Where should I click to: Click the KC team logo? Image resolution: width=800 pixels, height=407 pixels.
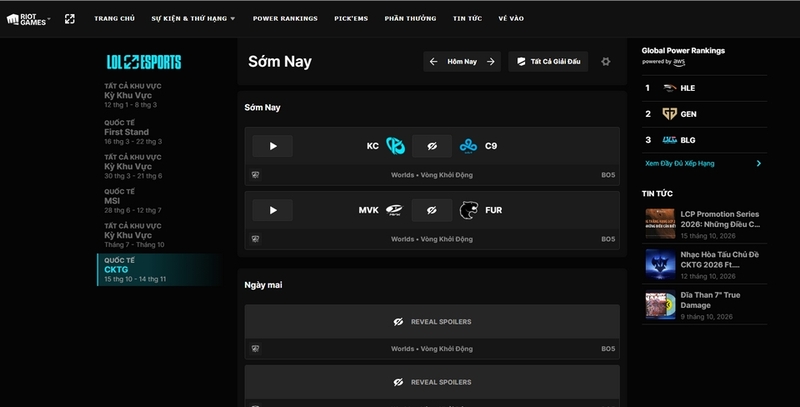(395, 146)
